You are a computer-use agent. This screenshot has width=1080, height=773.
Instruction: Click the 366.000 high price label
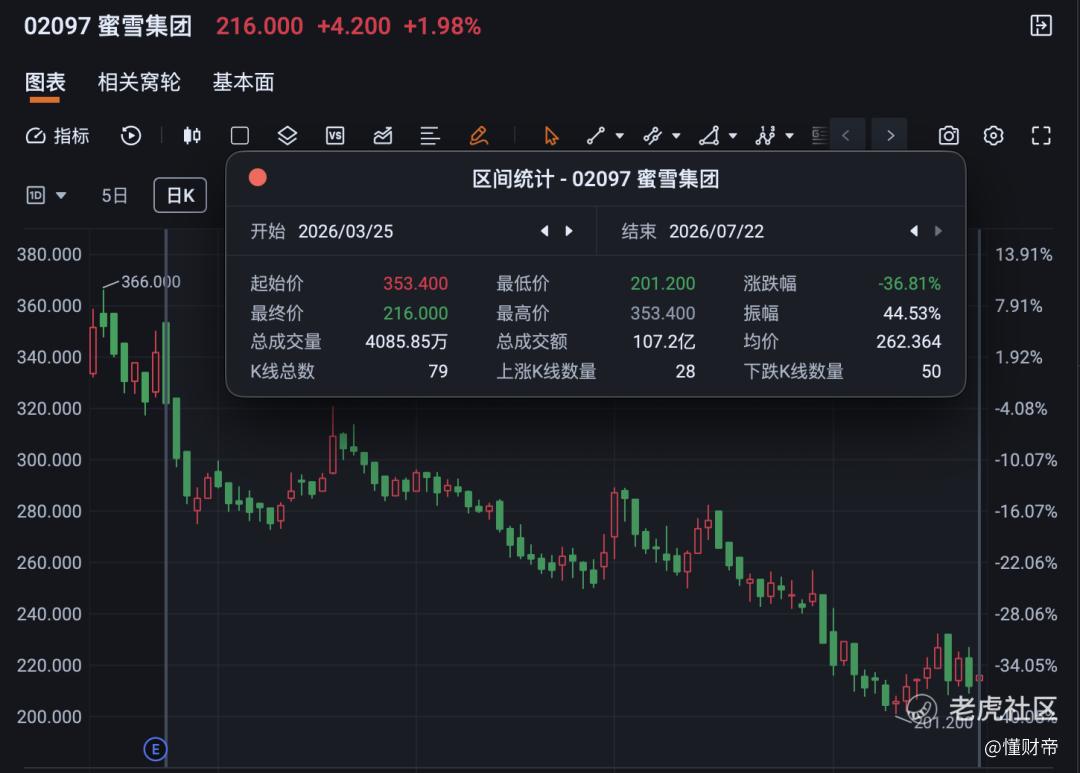151,282
